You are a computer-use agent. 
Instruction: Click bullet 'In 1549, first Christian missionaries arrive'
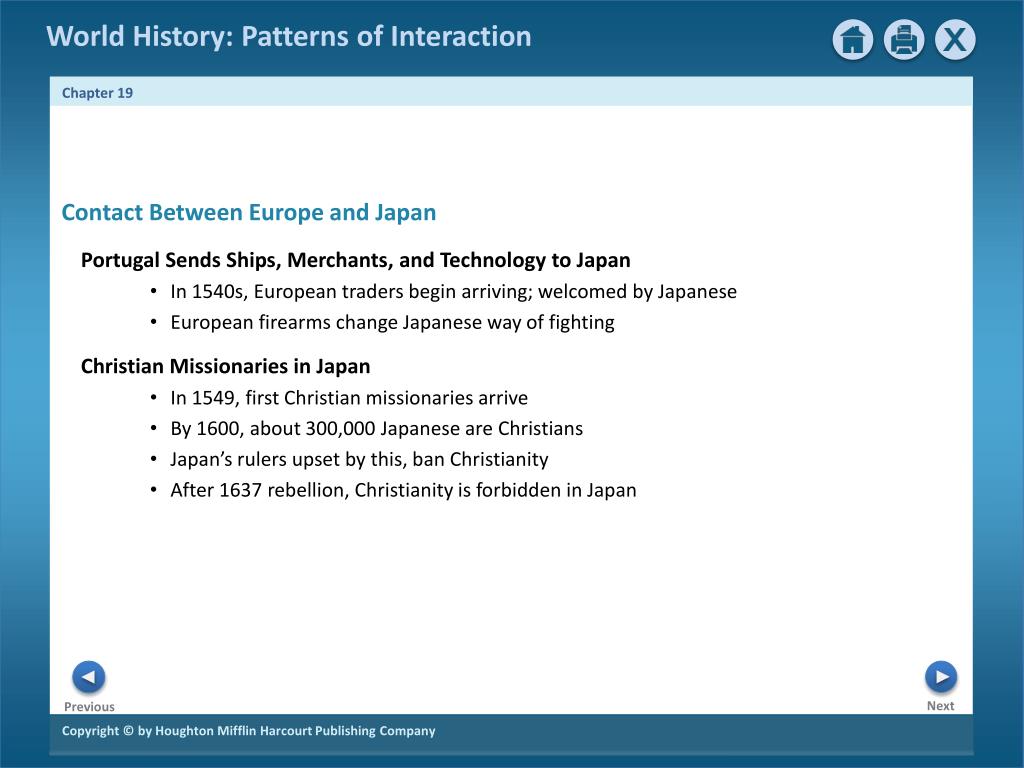(x=349, y=398)
